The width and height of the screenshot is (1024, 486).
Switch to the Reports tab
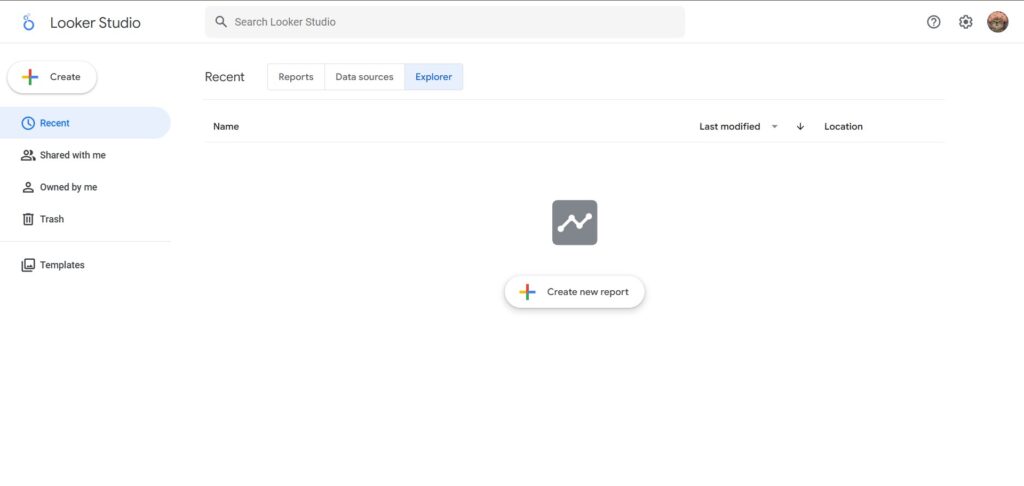coord(296,76)
